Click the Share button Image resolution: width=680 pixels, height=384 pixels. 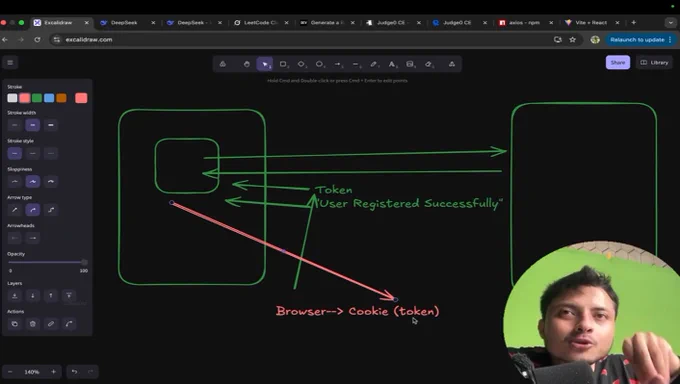(x=618, y=62)
